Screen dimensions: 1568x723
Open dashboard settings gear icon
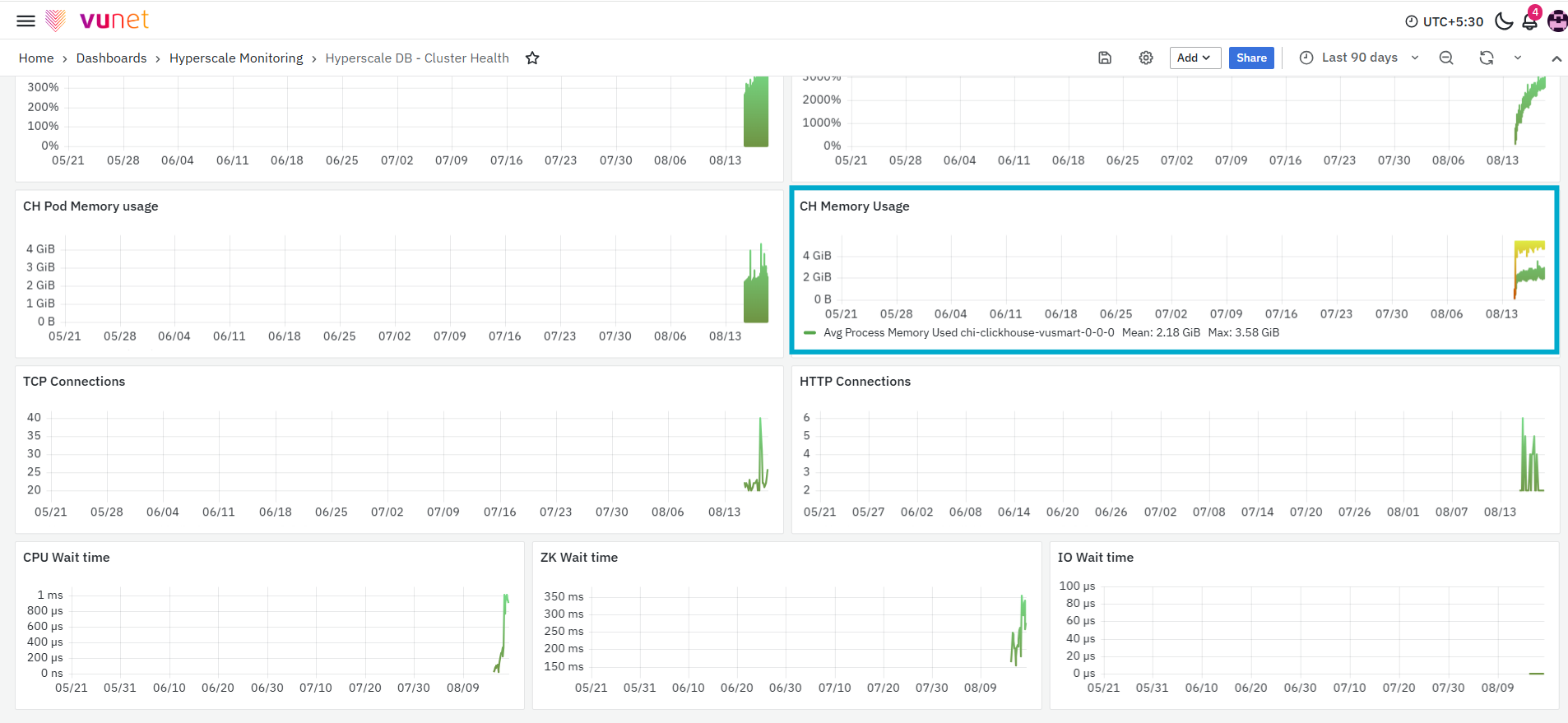1146,58
